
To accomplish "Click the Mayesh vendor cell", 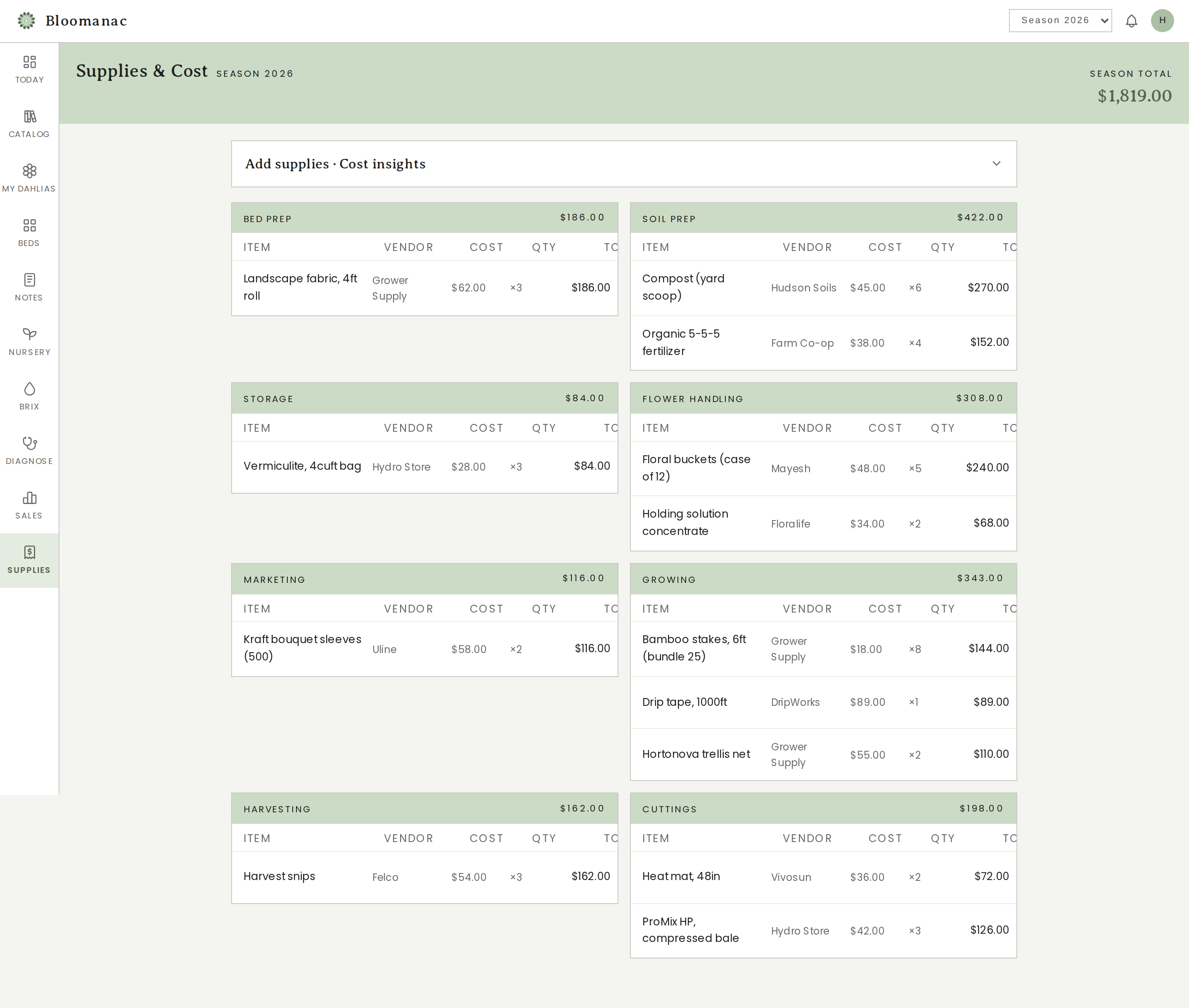I will point(791,469).
